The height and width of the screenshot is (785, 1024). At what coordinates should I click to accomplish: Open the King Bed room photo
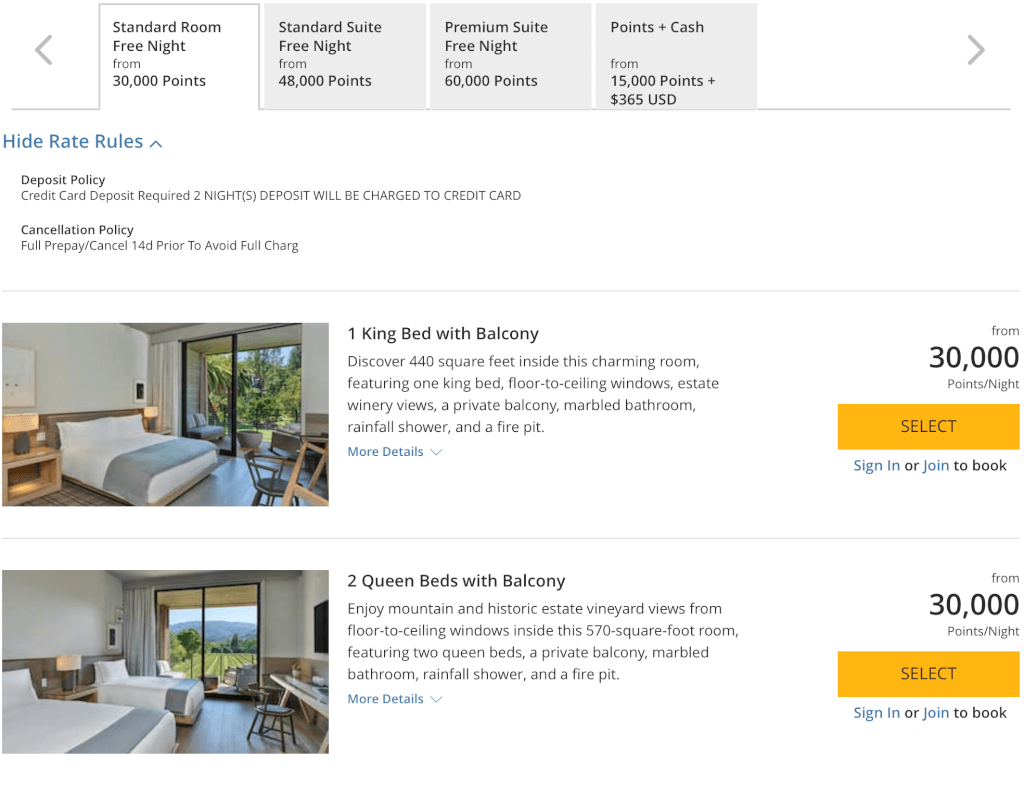(x=165, y=415)
